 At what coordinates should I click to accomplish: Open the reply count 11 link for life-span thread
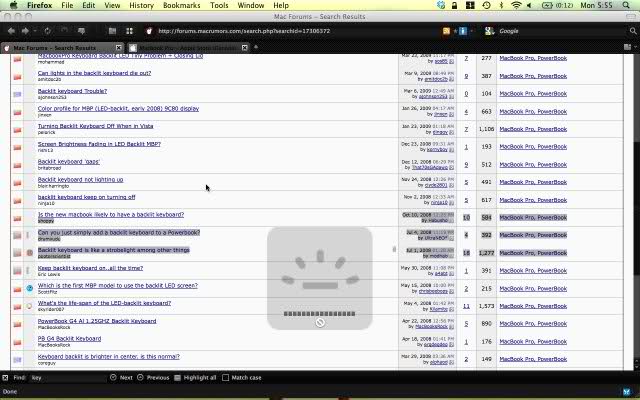466,306
